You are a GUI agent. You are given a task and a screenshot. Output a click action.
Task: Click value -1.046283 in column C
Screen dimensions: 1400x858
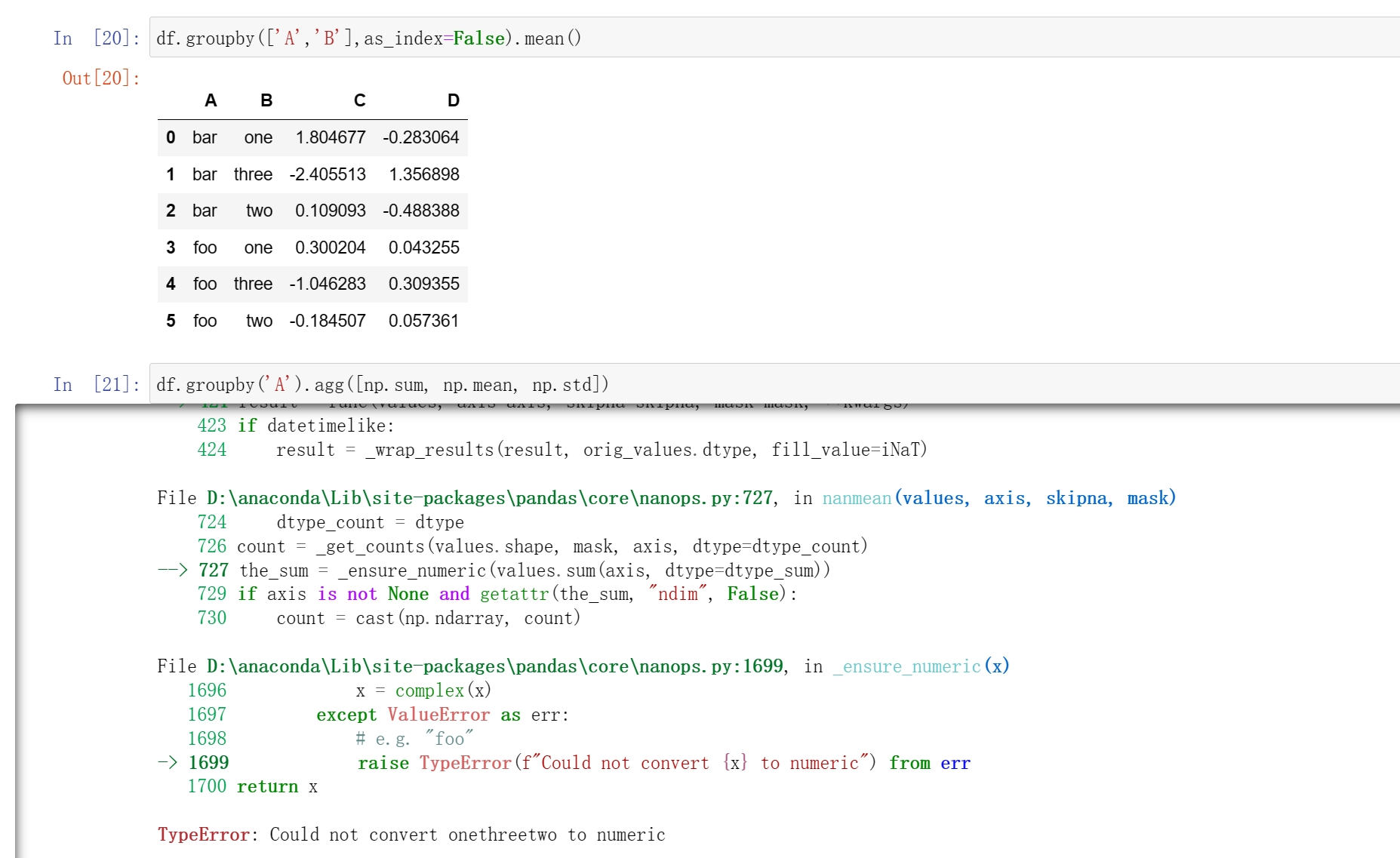tap(328, 284)
